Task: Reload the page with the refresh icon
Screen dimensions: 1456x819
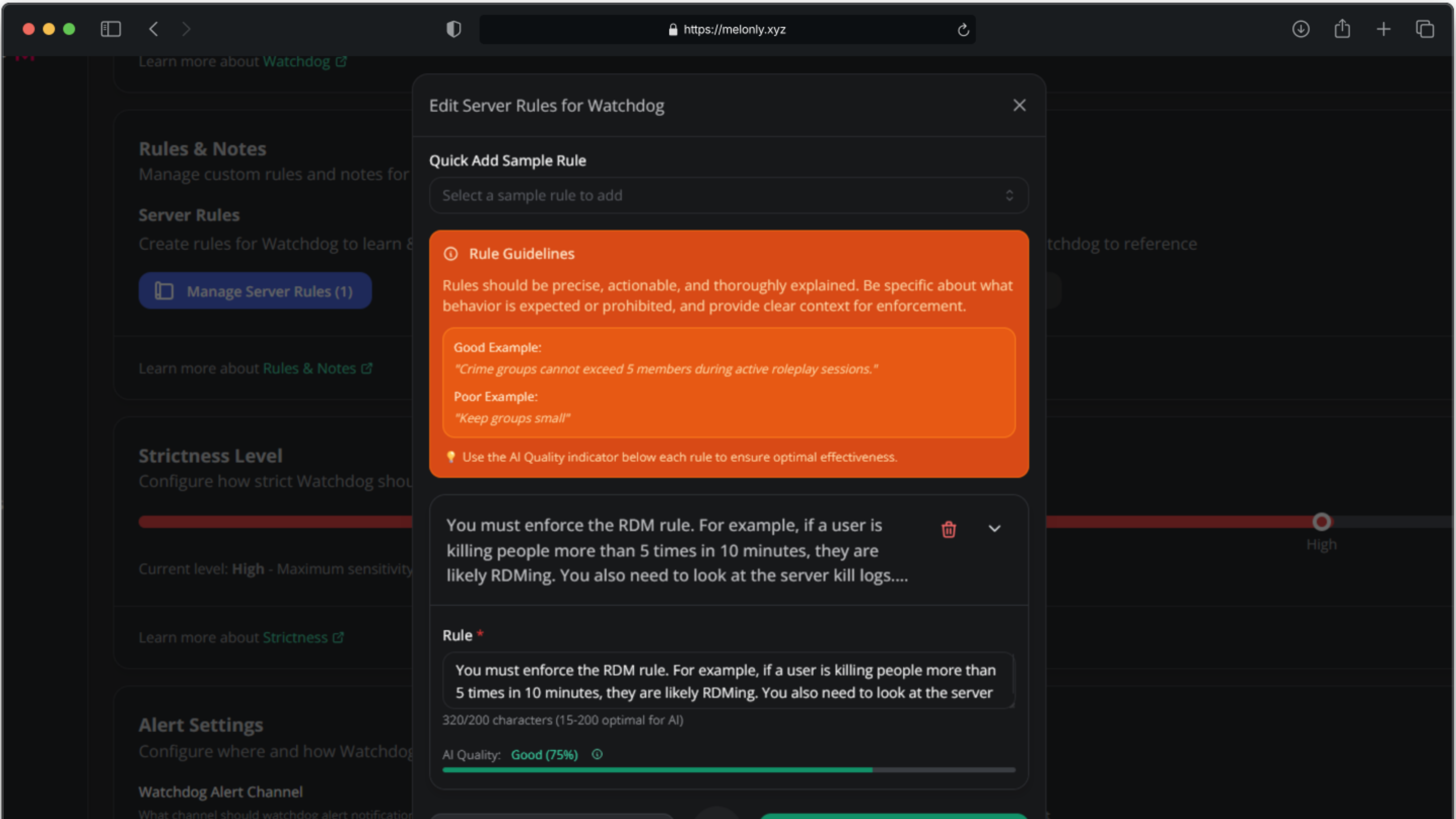Action: tap(963, 29)
